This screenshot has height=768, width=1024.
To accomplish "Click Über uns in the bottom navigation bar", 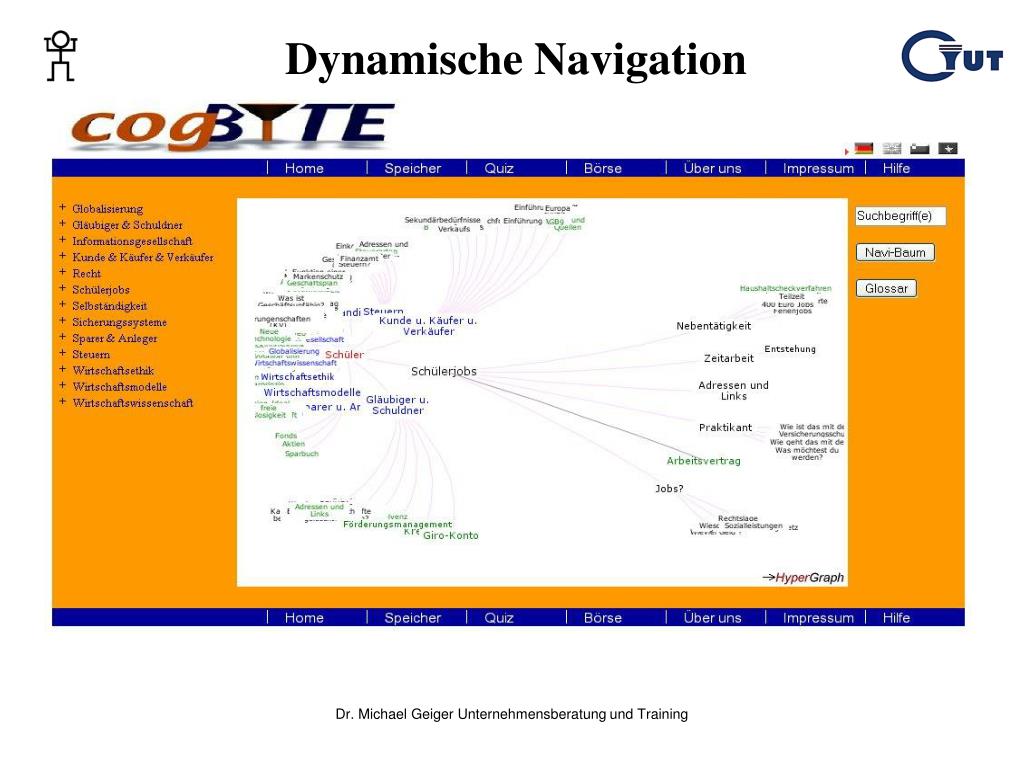I will (712, 618).
